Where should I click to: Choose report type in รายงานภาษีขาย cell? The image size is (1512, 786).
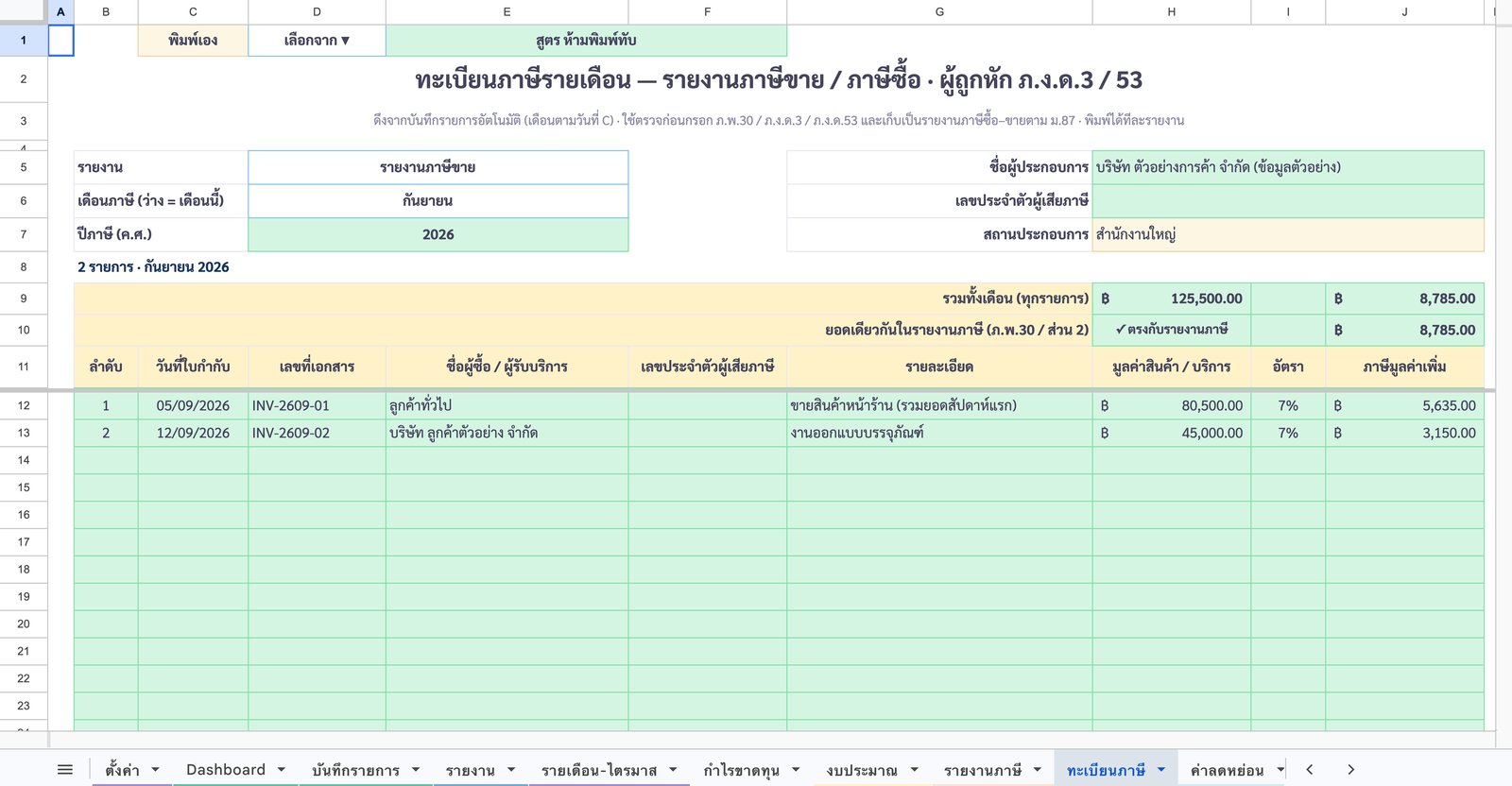pyautogui.click(x=438, y=167)
